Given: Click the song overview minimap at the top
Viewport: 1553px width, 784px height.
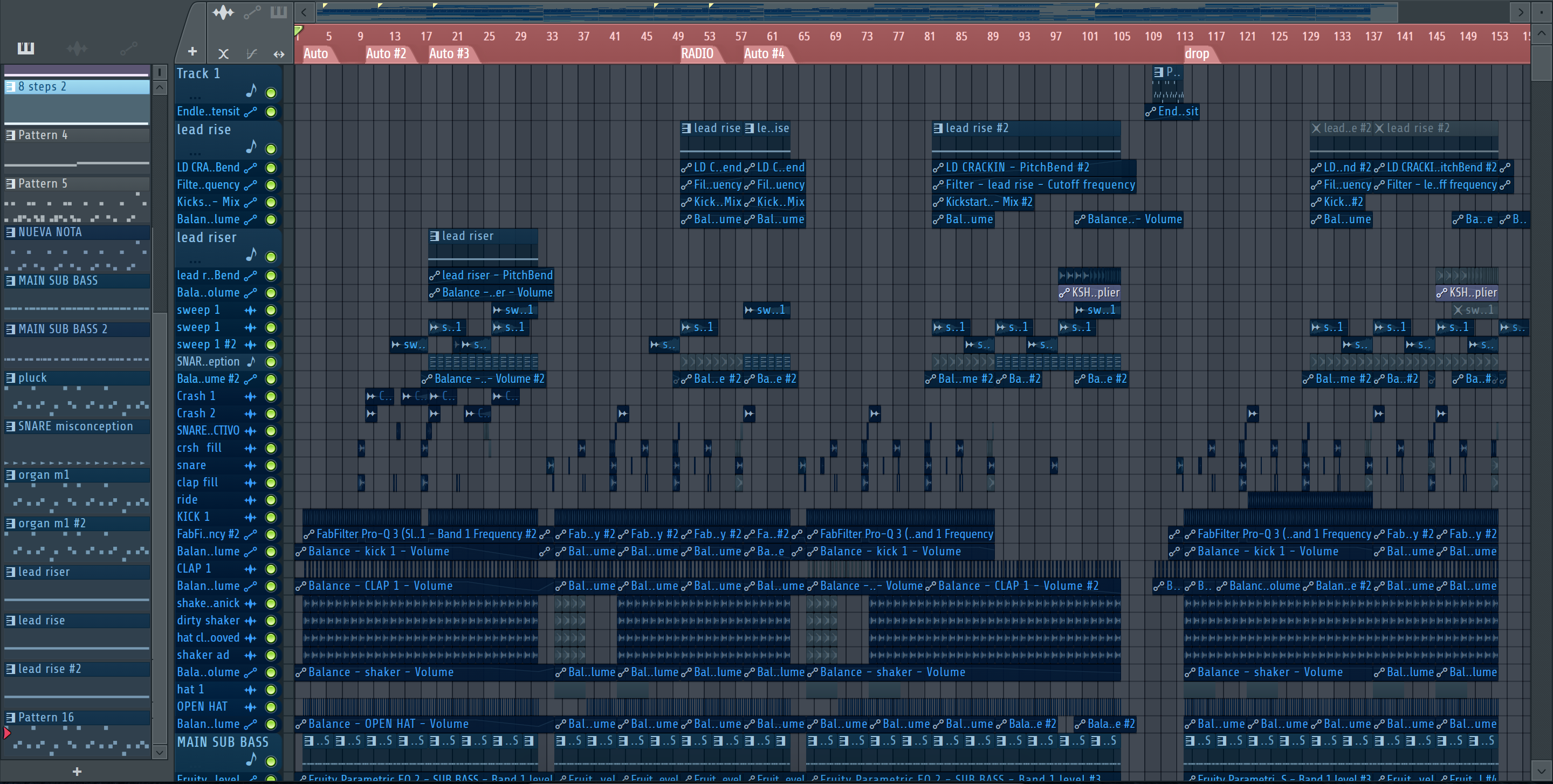Looking at the screenshot, I should click(856, 12).
